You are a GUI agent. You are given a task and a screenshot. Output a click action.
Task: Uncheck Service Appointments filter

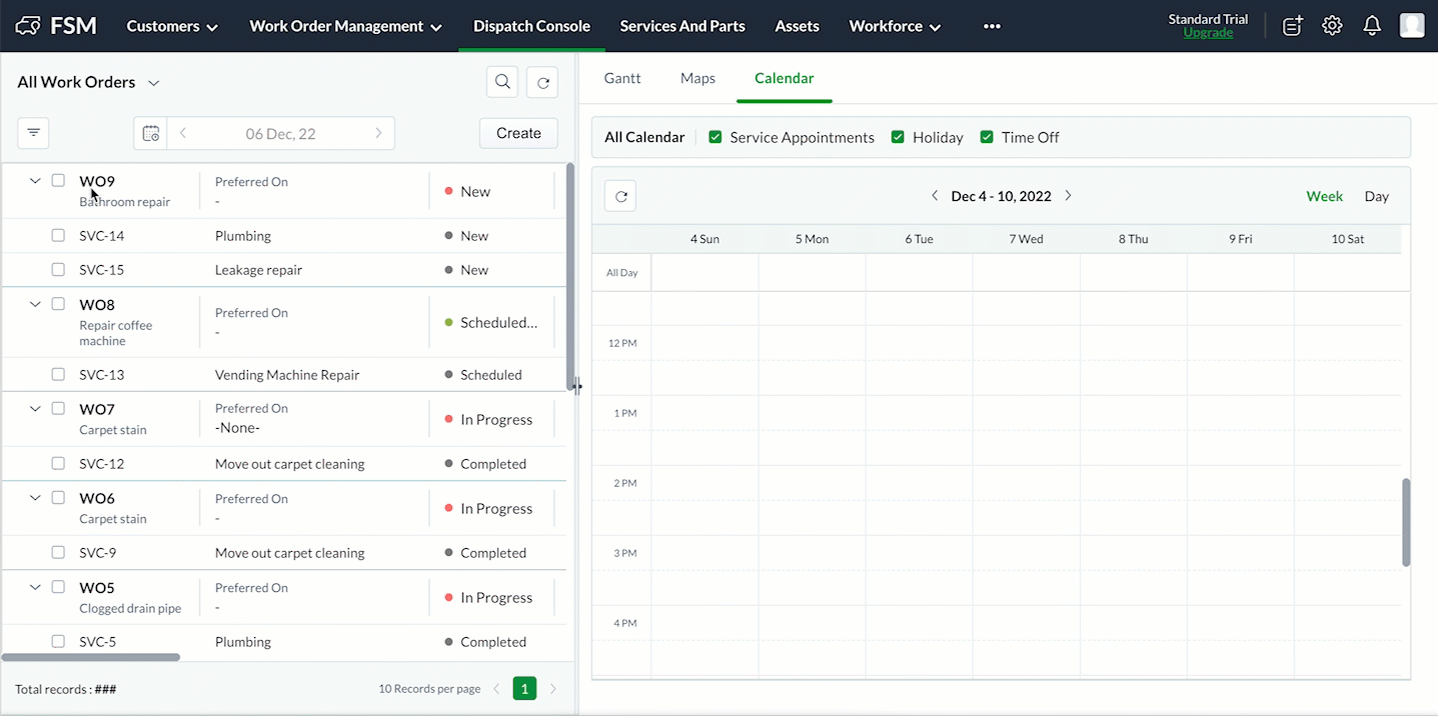click(x=715, y=137)
